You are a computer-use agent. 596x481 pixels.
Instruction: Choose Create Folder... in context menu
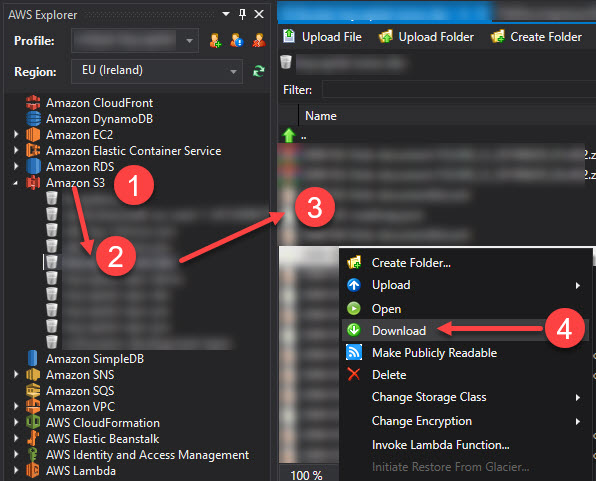[466, 263]
